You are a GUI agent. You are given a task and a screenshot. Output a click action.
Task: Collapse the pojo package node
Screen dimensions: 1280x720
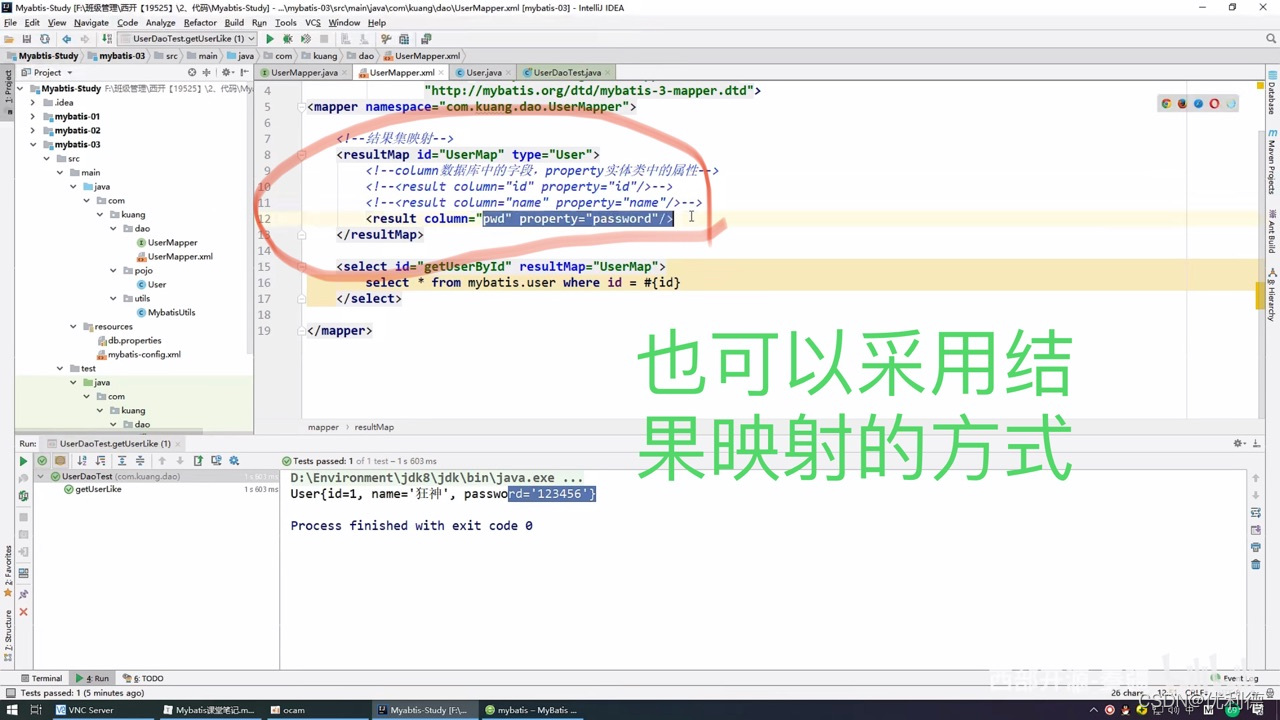click(114, 270)
